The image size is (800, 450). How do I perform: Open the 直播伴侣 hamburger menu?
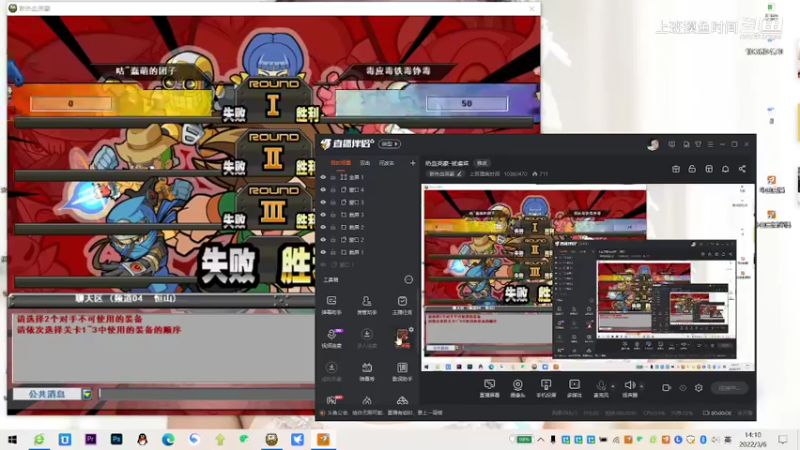[710, 144]
